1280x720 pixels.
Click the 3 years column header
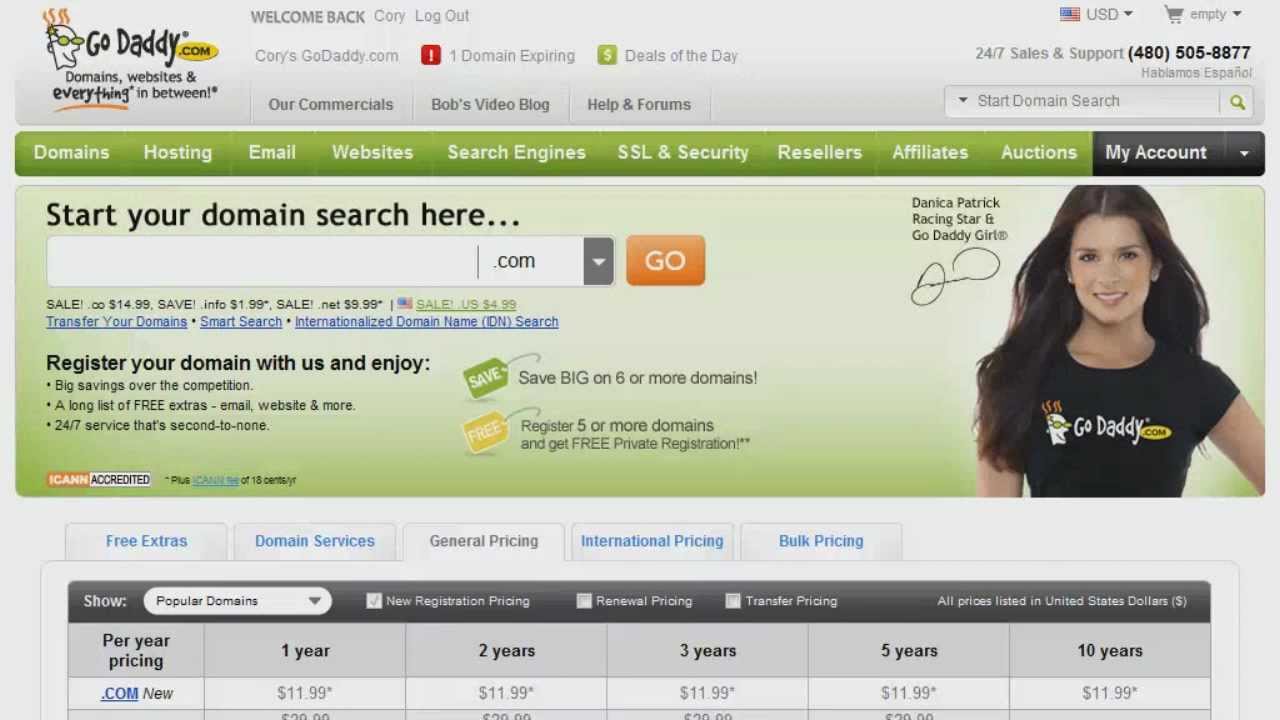708,651
